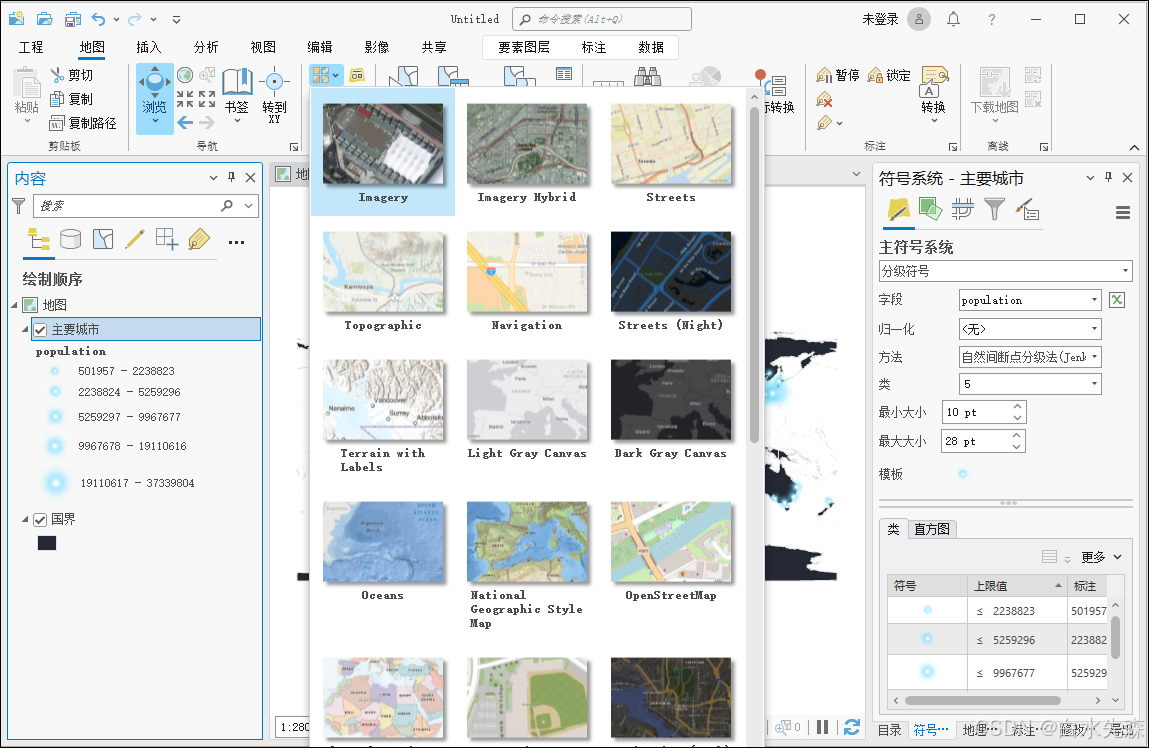Viewport: 1149px width, 748px height.
Task: Click the List By Editing pencil icon
Action: 135,240
